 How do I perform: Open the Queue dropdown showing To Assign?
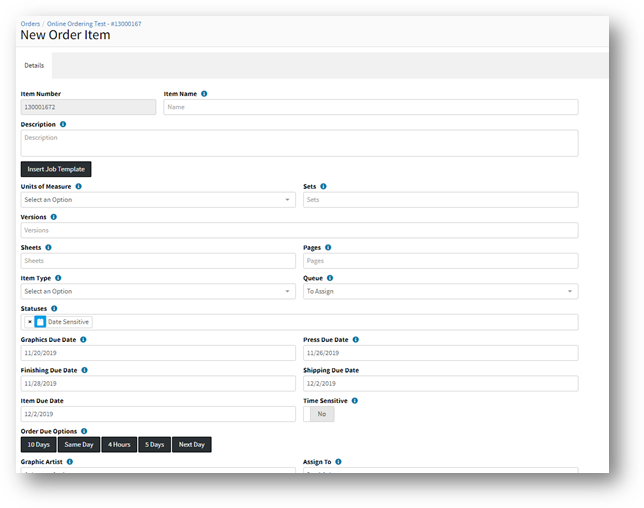click(x=441, y=291)
